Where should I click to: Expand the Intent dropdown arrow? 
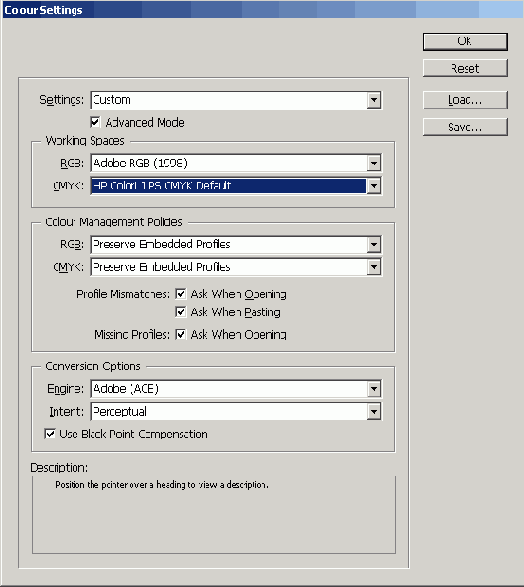[x=374, y=411]
